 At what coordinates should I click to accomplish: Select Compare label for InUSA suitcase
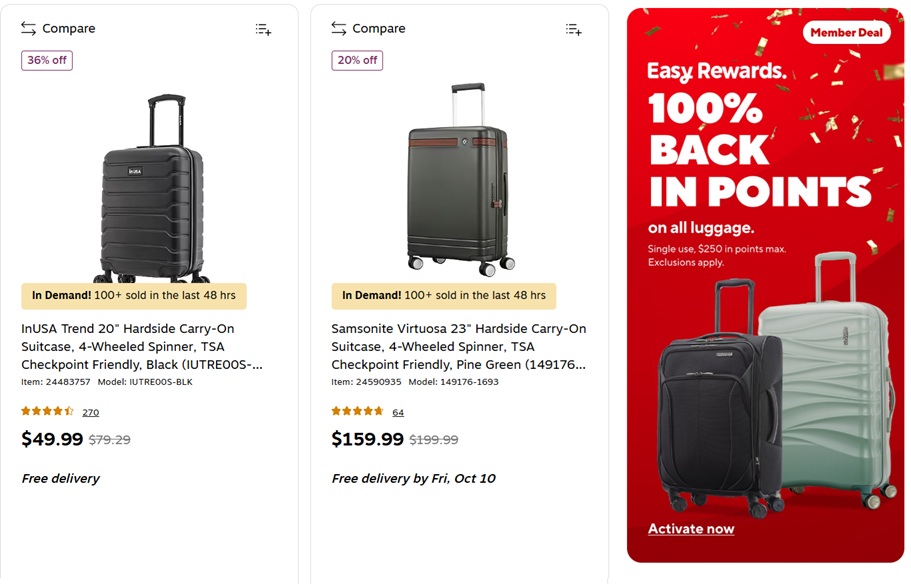(x=69, y=29)
